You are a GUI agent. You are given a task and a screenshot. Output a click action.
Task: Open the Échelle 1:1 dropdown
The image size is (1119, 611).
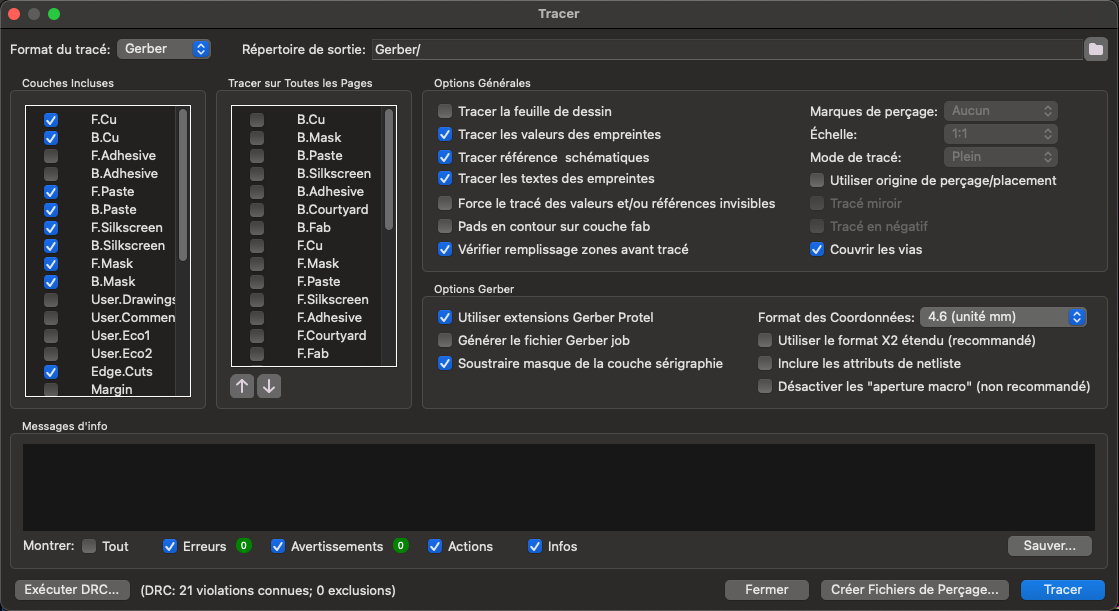point(1001,133)
